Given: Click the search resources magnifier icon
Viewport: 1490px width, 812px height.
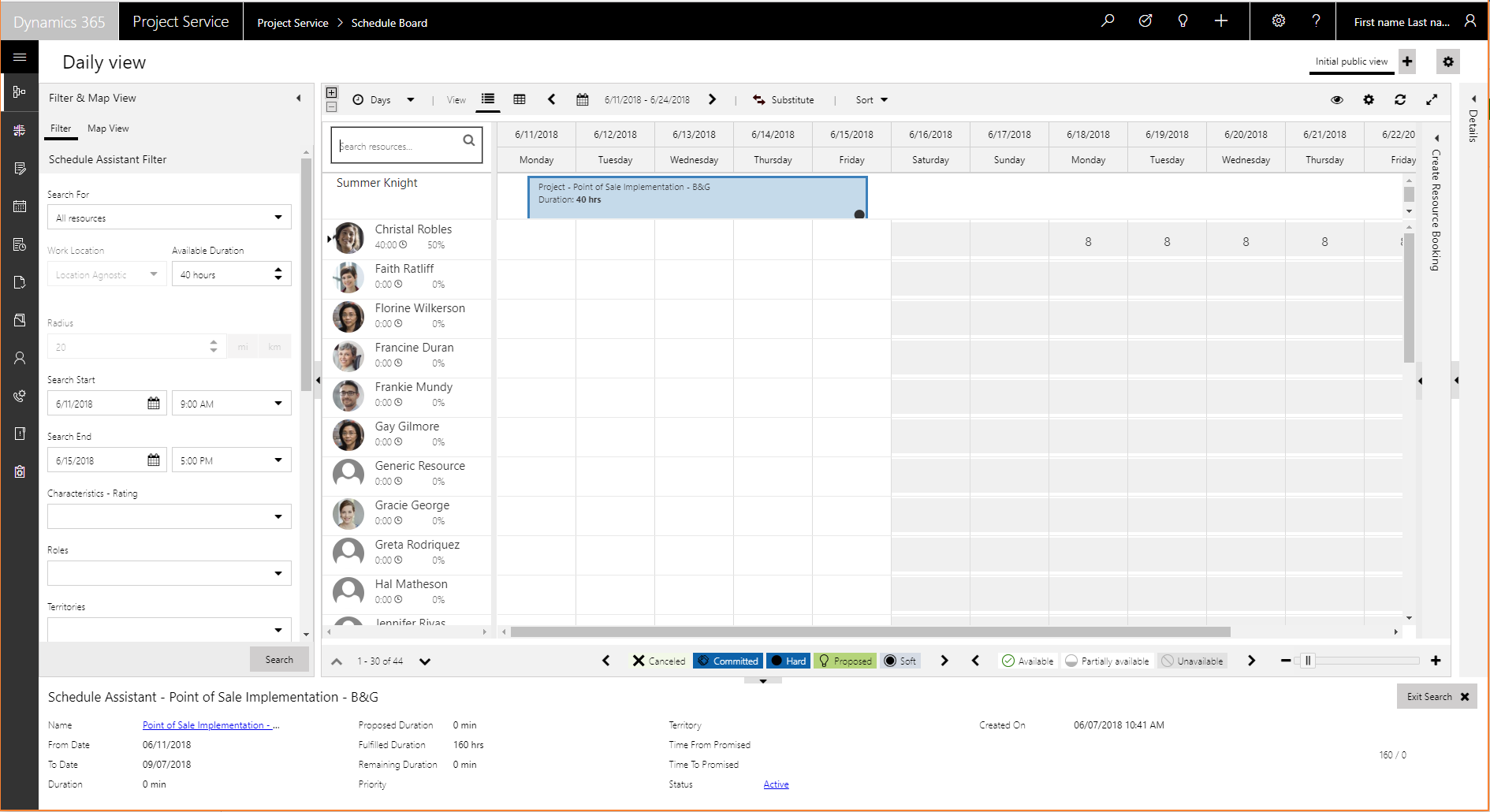Looking at the screenshot, I should (x=469, y=140).
